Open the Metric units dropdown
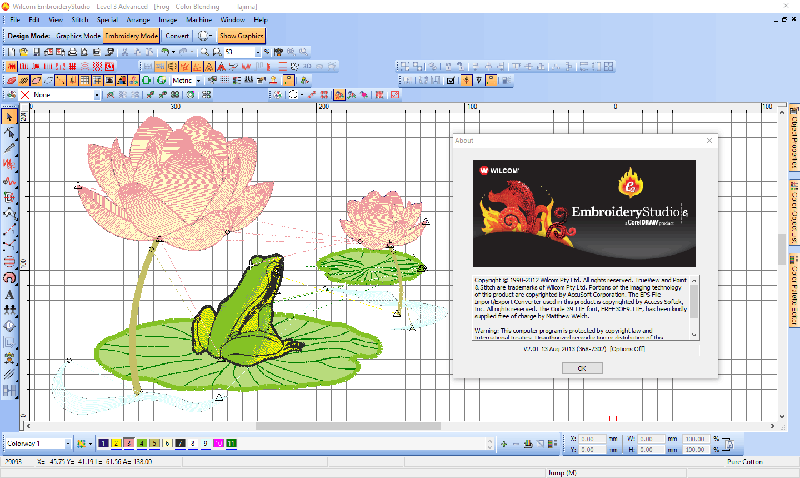This screenshot has width=800, height=478. 198,81
